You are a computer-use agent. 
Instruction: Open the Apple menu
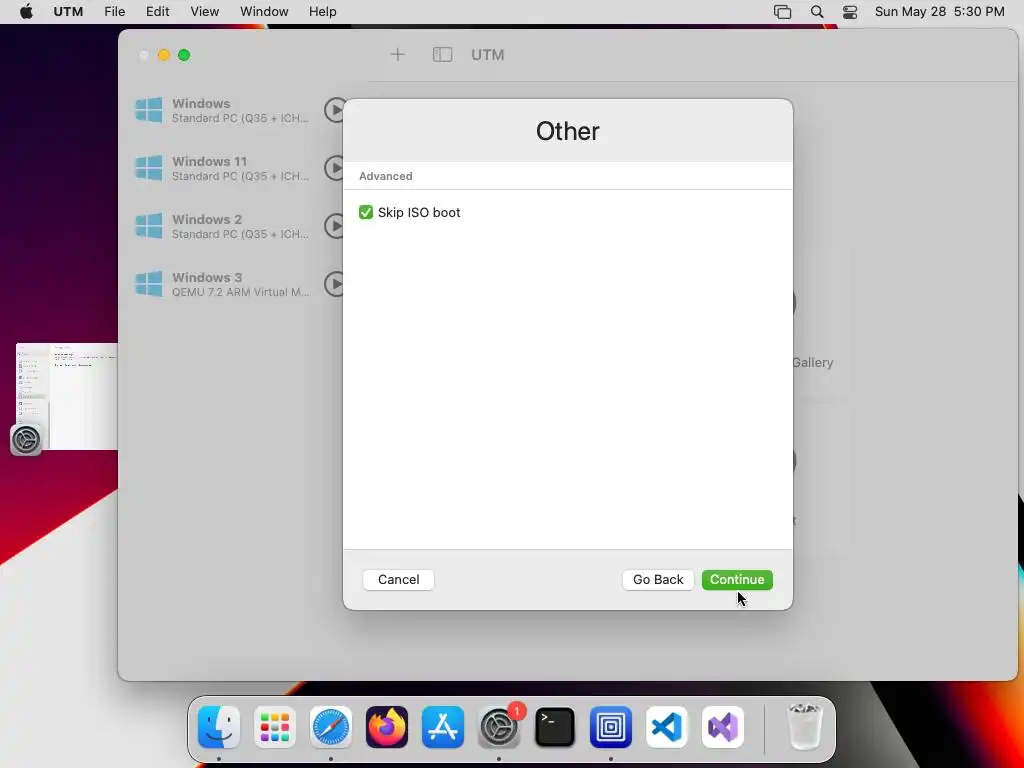pos(26,12)
